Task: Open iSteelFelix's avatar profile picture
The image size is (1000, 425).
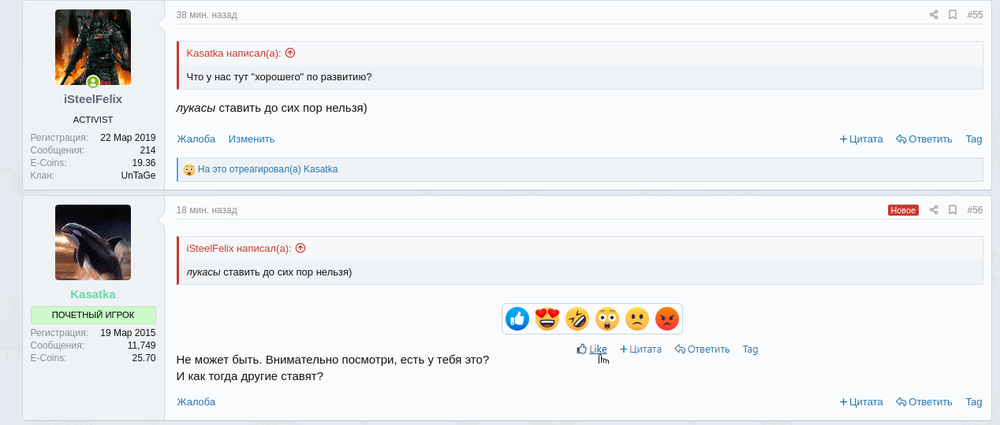Action: pyautogui.click(x=93, y=49)
